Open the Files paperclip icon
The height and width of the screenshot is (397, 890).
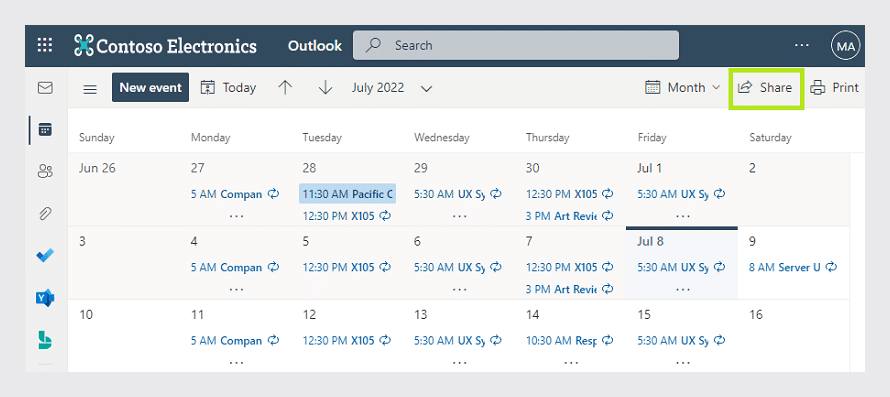(45, 214)
